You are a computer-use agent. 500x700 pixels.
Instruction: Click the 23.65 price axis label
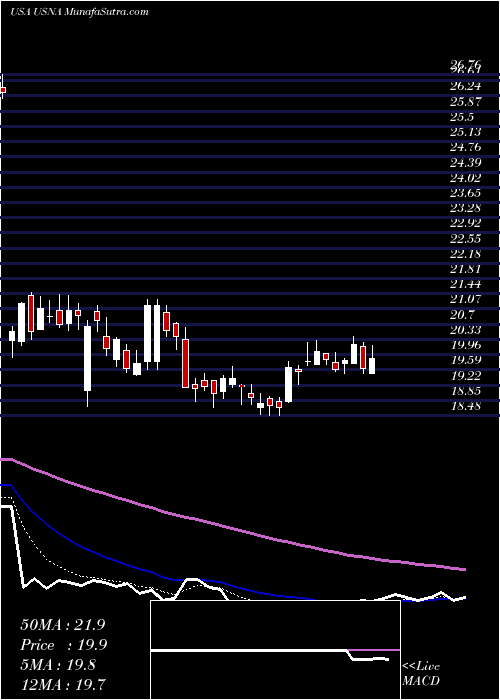tap(465, 193)
